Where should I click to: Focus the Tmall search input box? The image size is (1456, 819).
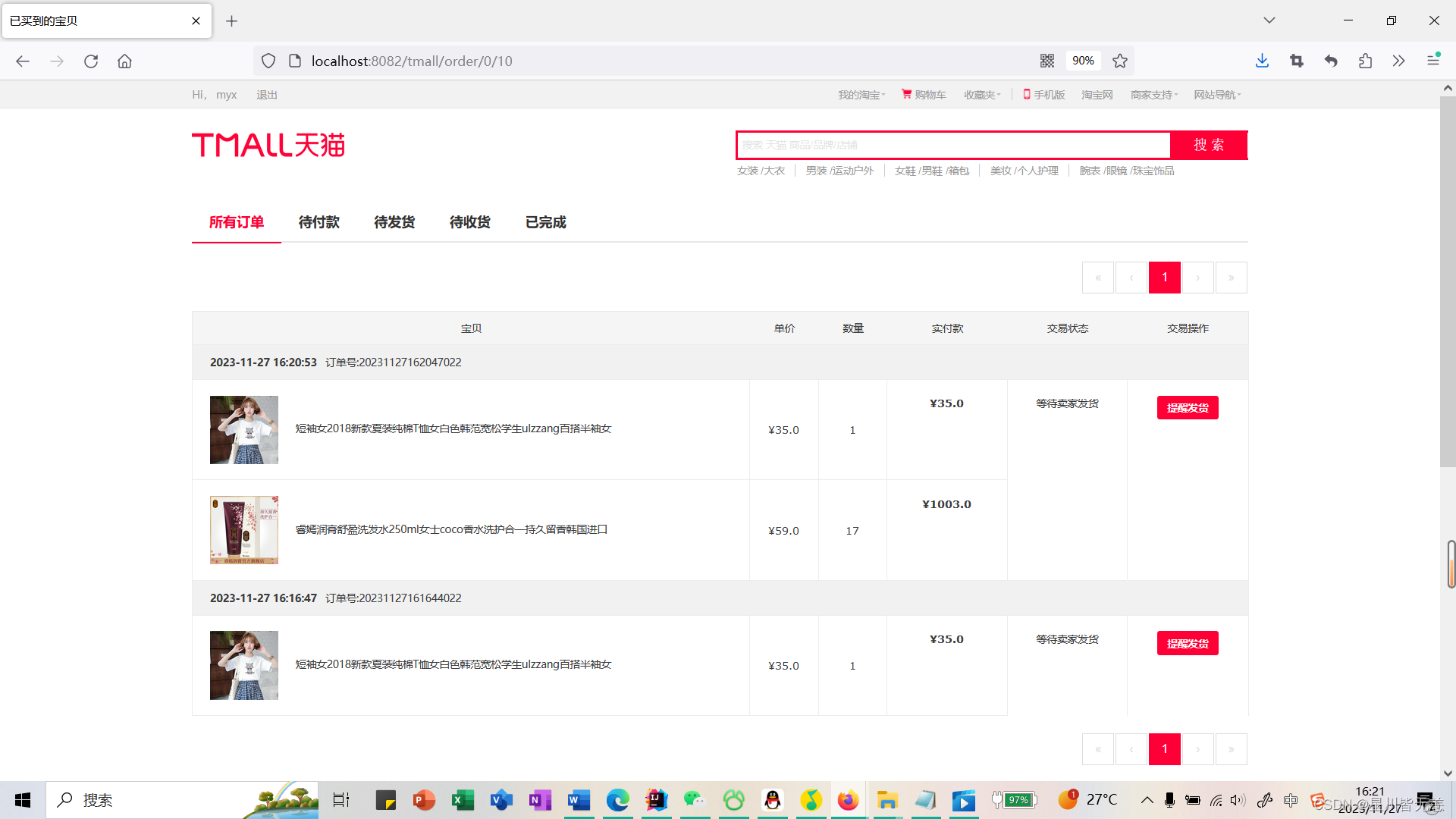pos(954,145)
